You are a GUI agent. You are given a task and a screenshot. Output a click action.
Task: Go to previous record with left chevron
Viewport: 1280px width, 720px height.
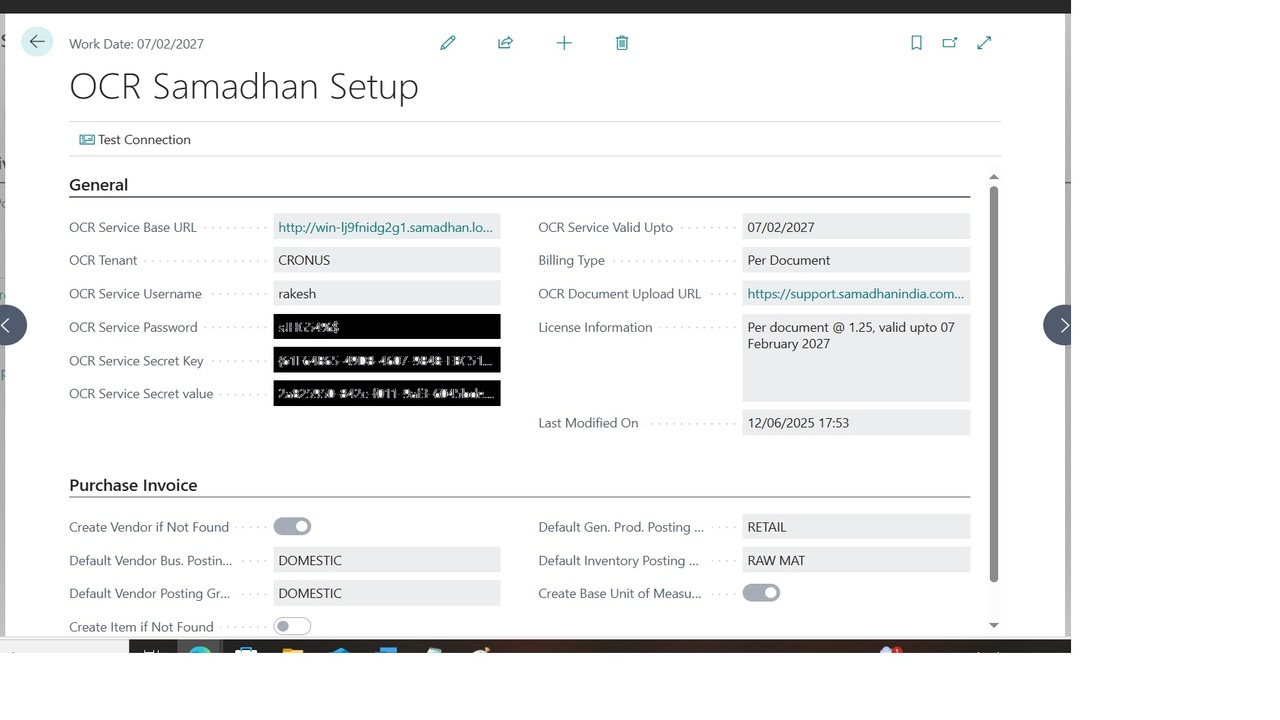(x=8, y=325)
